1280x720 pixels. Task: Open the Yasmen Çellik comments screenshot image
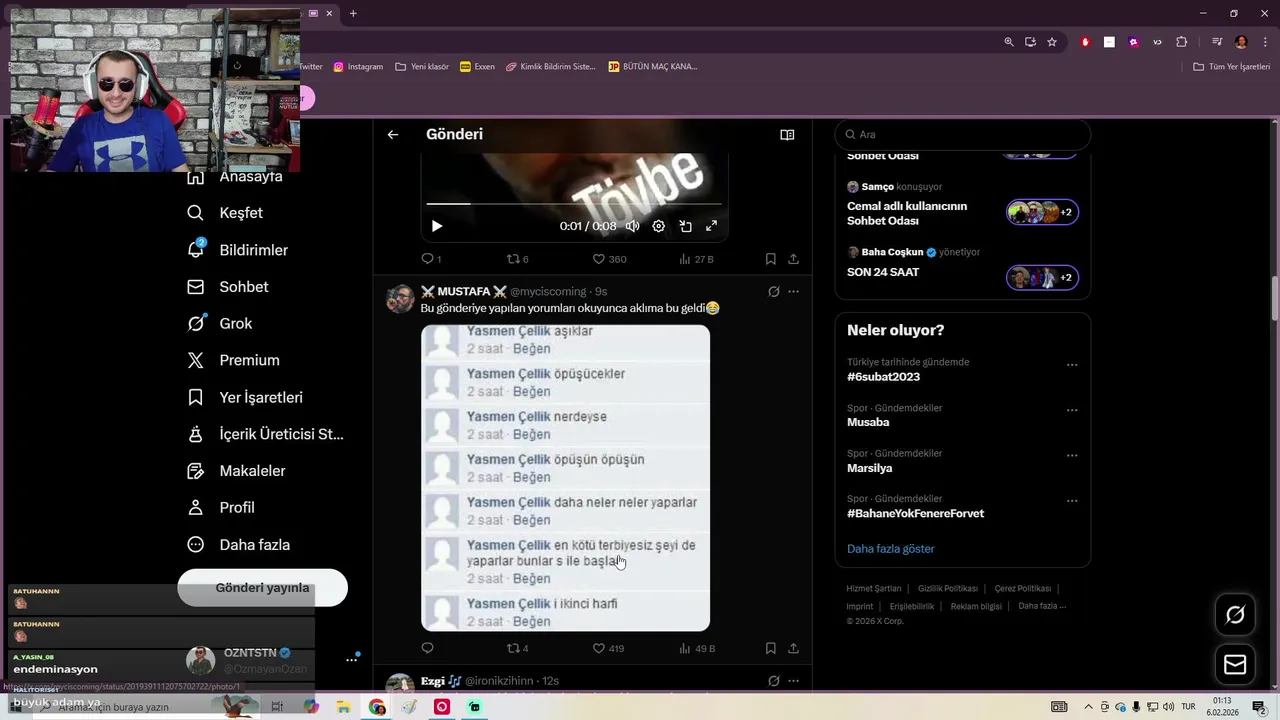565,478
